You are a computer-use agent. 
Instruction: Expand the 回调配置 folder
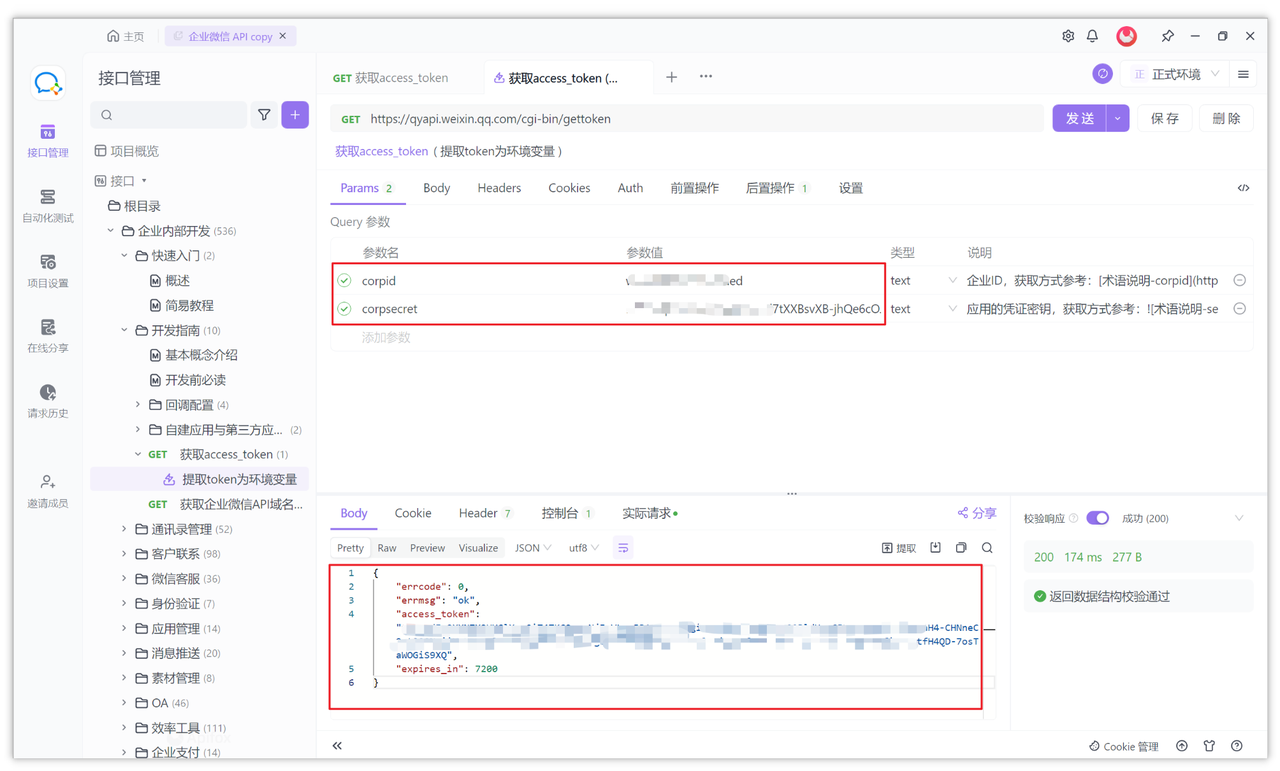tap(138, 405)
